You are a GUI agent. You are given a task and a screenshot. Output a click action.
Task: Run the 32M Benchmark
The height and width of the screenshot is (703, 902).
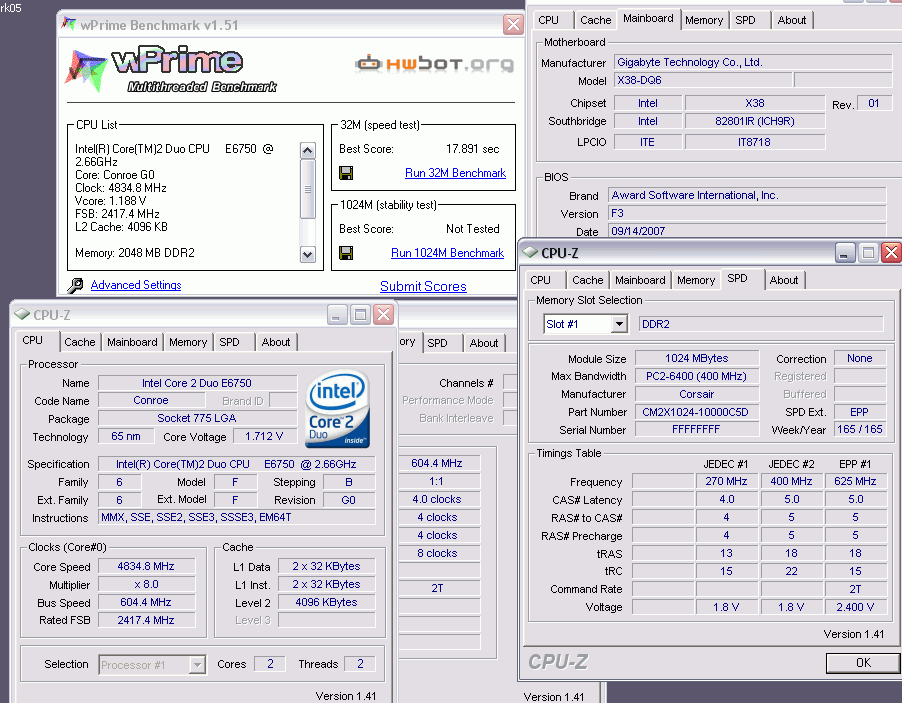tap(455, 173)
